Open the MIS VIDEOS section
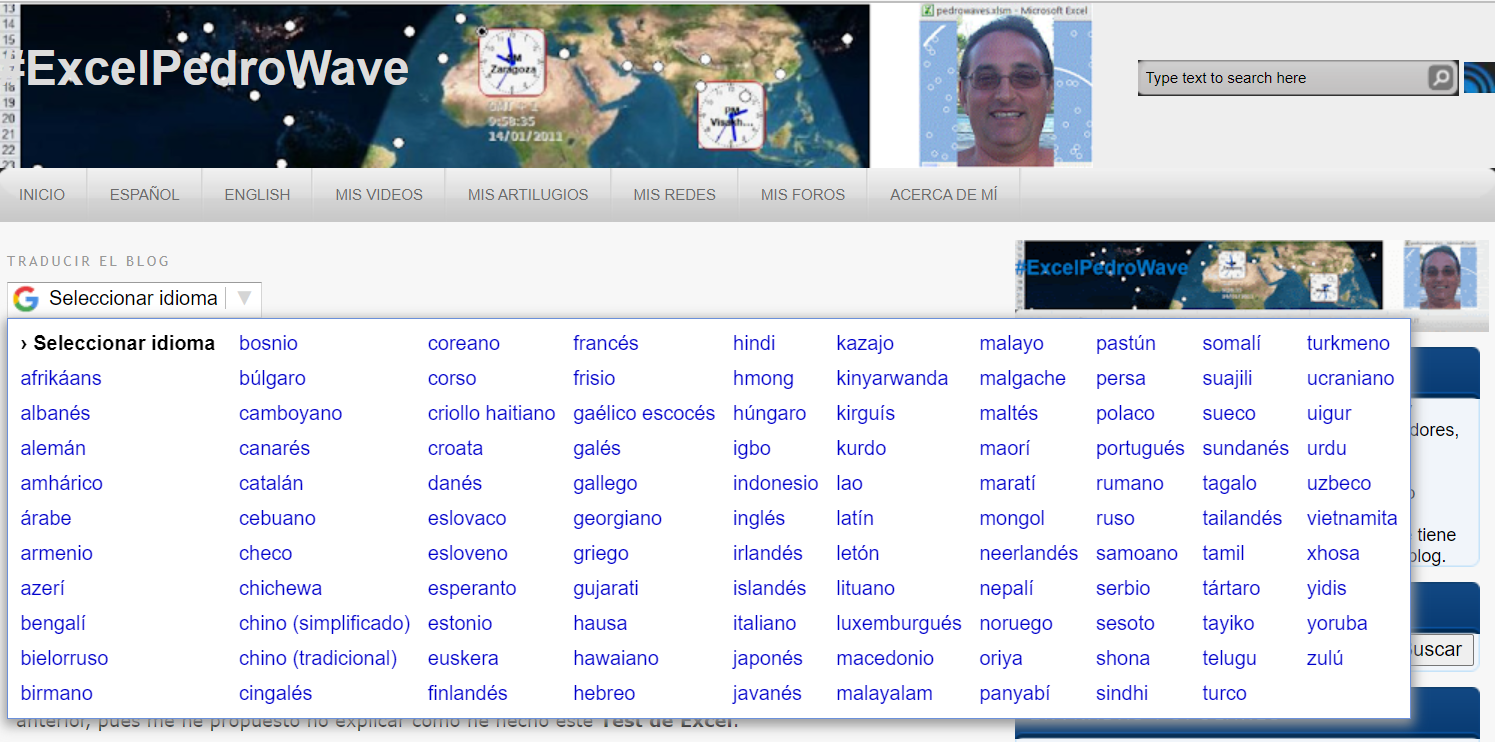Image resolution: width=1495 pixels, height=742 pixels. (x=378, y=194)
